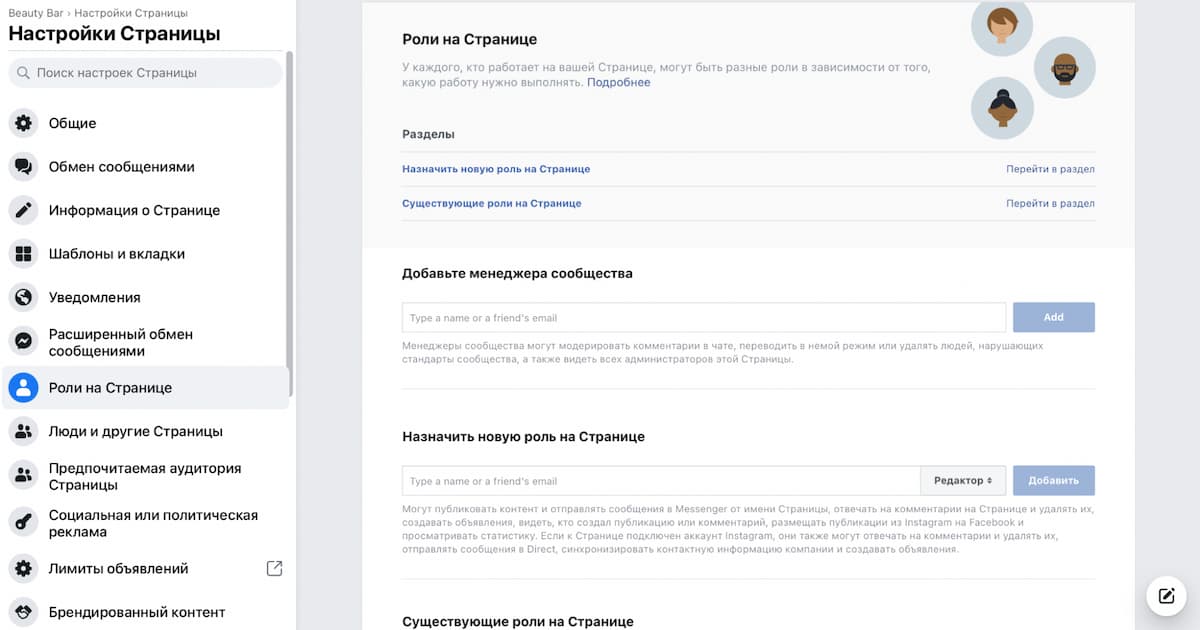Click the external link icon beside Лимиты объявлений
1200x630 pixels.
(274, 568)
